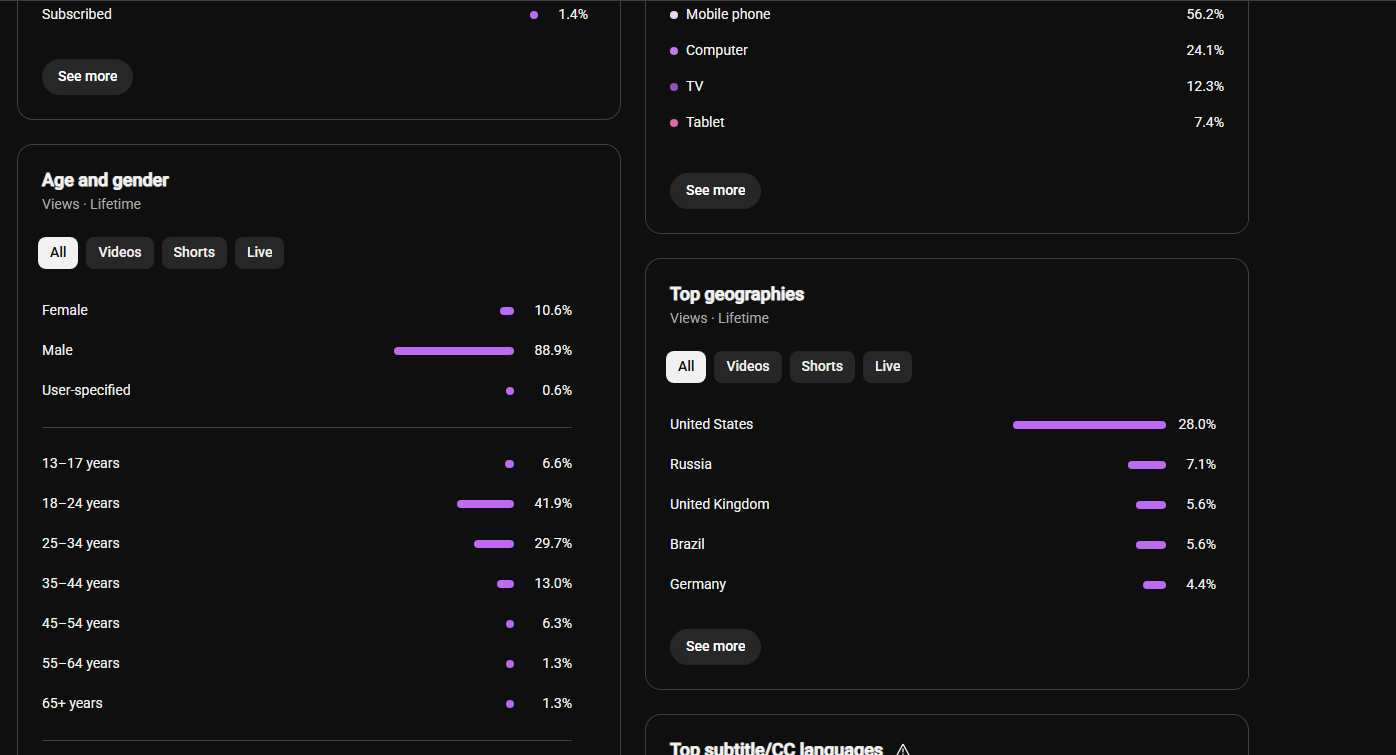Click the Mobile phone legend dot

click(674, 15)
